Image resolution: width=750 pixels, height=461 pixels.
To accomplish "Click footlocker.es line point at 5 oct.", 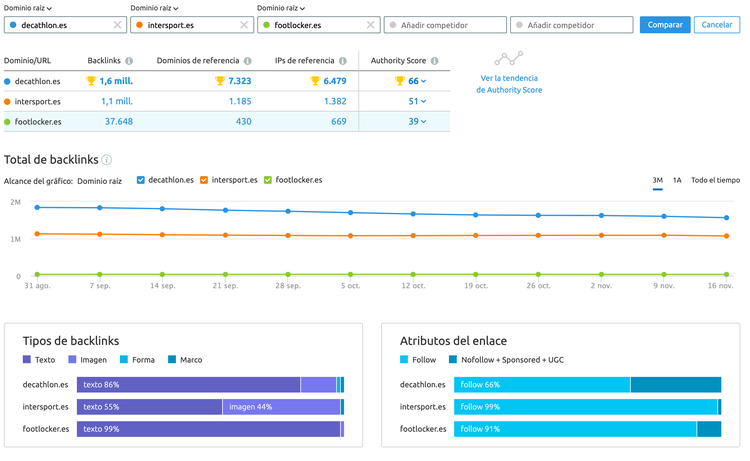I will coord(351,274).
